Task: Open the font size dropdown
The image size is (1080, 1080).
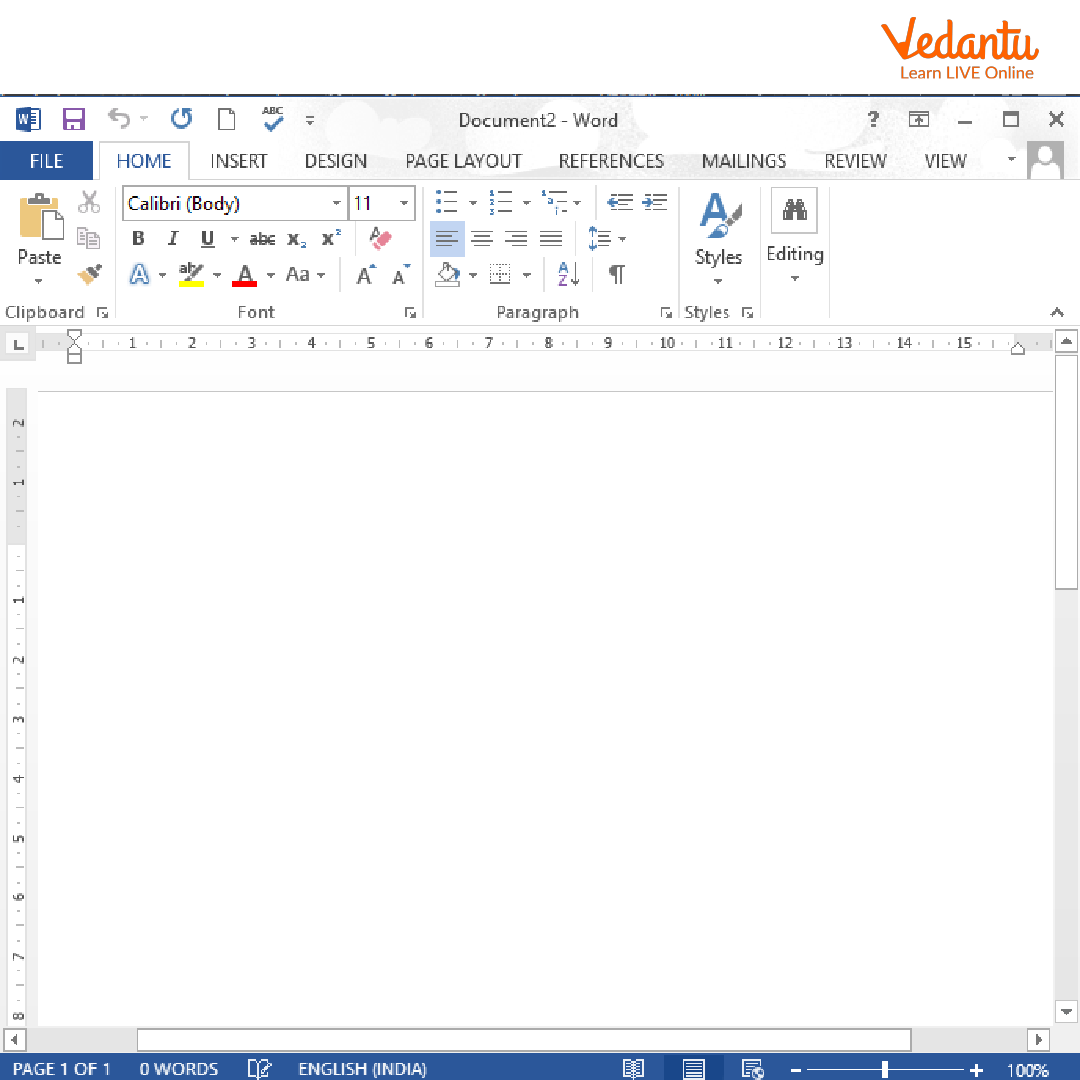Action: (x=404, y=204)
